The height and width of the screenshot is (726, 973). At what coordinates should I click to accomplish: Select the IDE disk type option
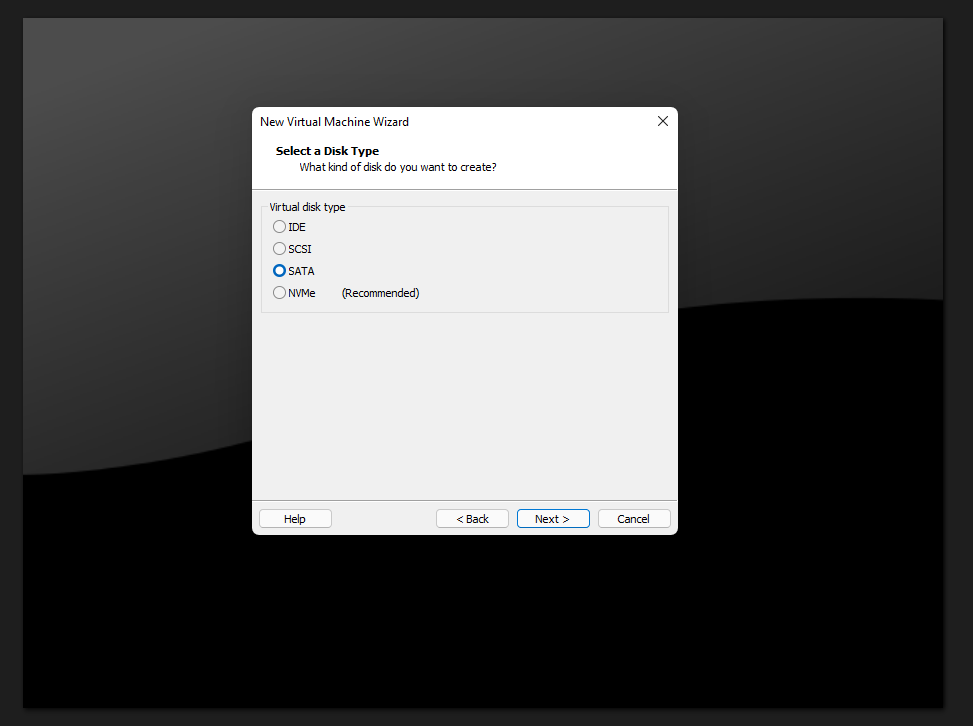click(x=289, y=227)
